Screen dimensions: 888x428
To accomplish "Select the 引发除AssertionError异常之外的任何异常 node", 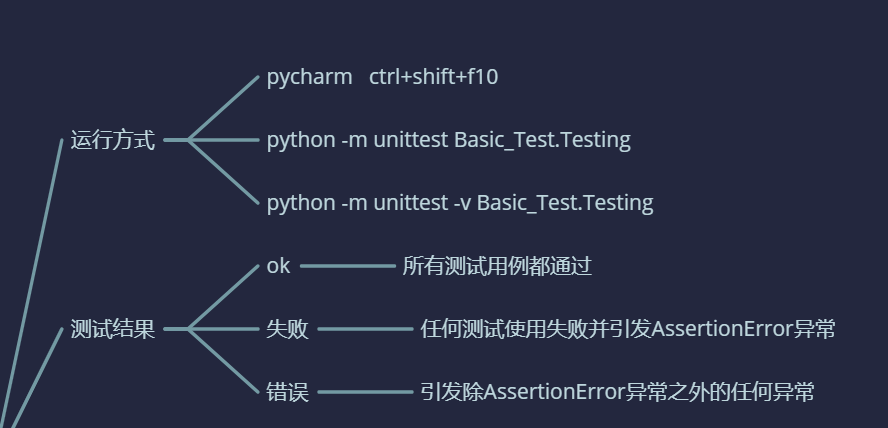I will click(617, 392).
